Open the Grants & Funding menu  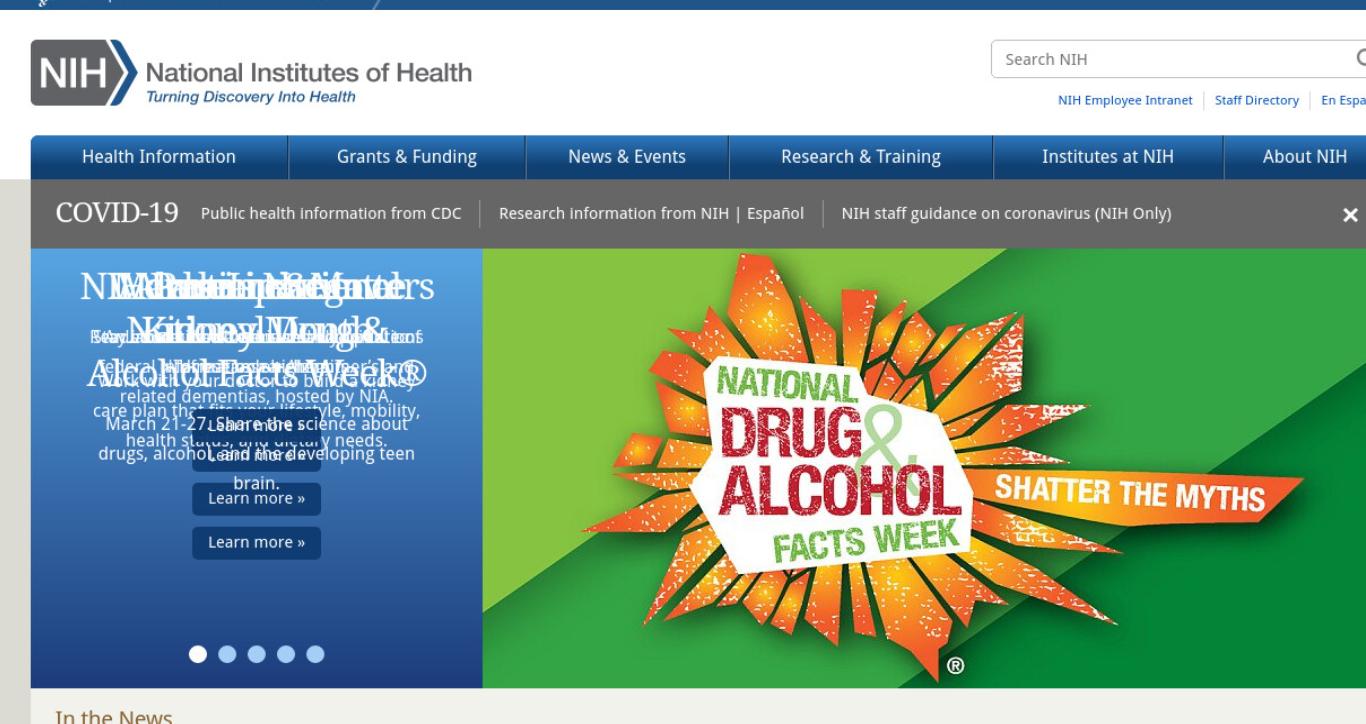(407, 157)
